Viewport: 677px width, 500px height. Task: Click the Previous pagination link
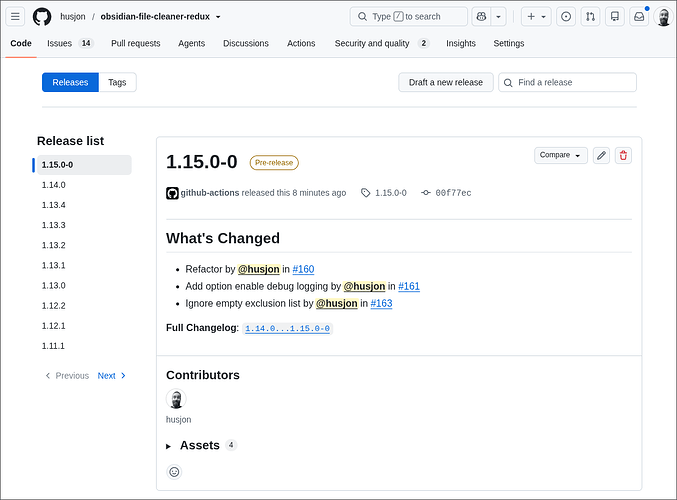pos(67,376)
